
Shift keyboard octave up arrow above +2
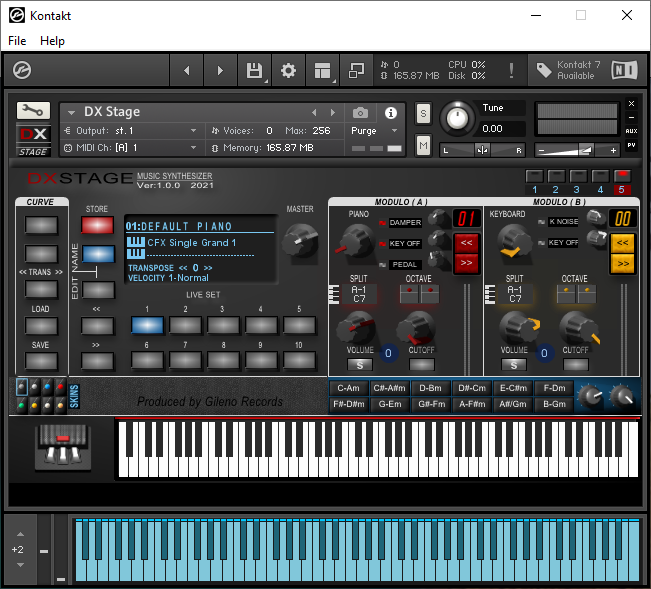click(x=20, y=534)
